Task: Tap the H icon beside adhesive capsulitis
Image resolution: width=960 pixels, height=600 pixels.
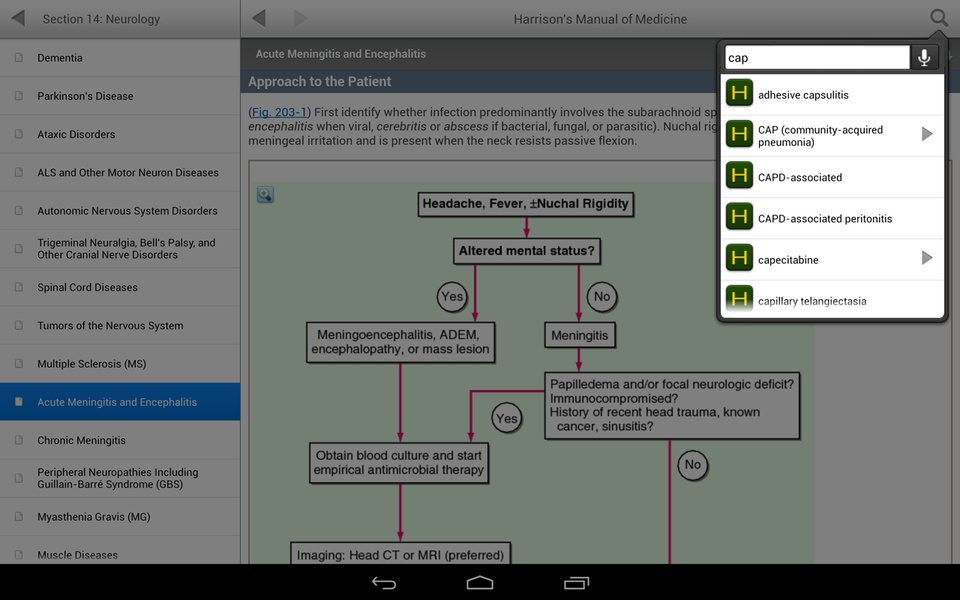Action: 739,93
